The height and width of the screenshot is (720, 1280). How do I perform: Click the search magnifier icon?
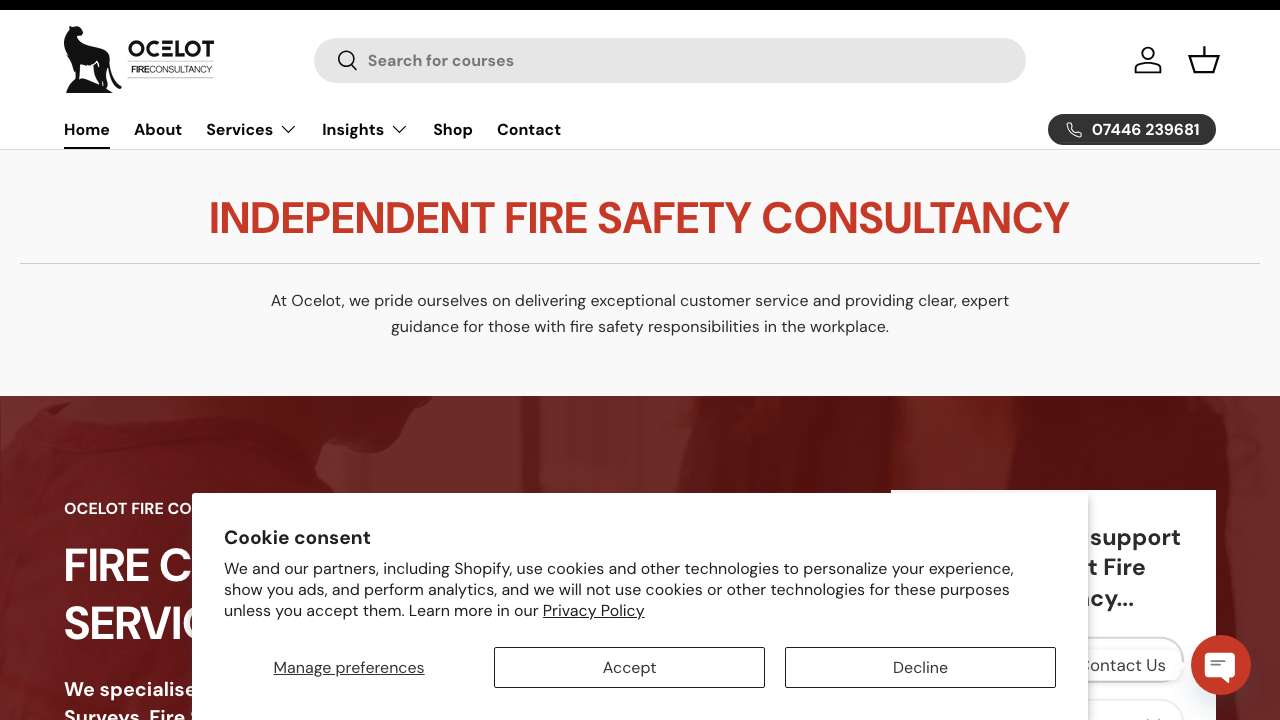point(347,61)
